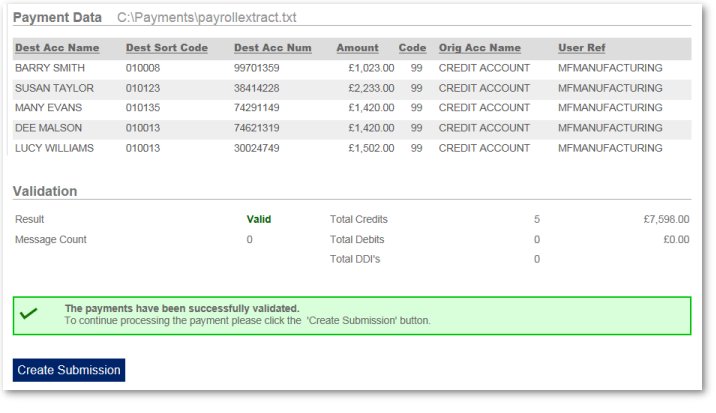Sort by Dest Acc Name column header
Image resolution: width=716 pixels, height=413 pixels.
57,48
